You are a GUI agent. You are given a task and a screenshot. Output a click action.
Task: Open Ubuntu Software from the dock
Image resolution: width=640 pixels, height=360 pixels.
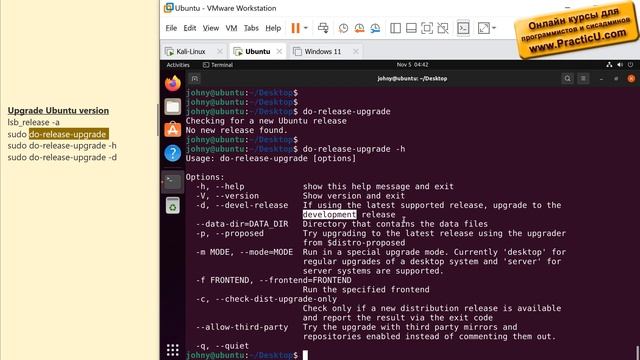[173, 130]
